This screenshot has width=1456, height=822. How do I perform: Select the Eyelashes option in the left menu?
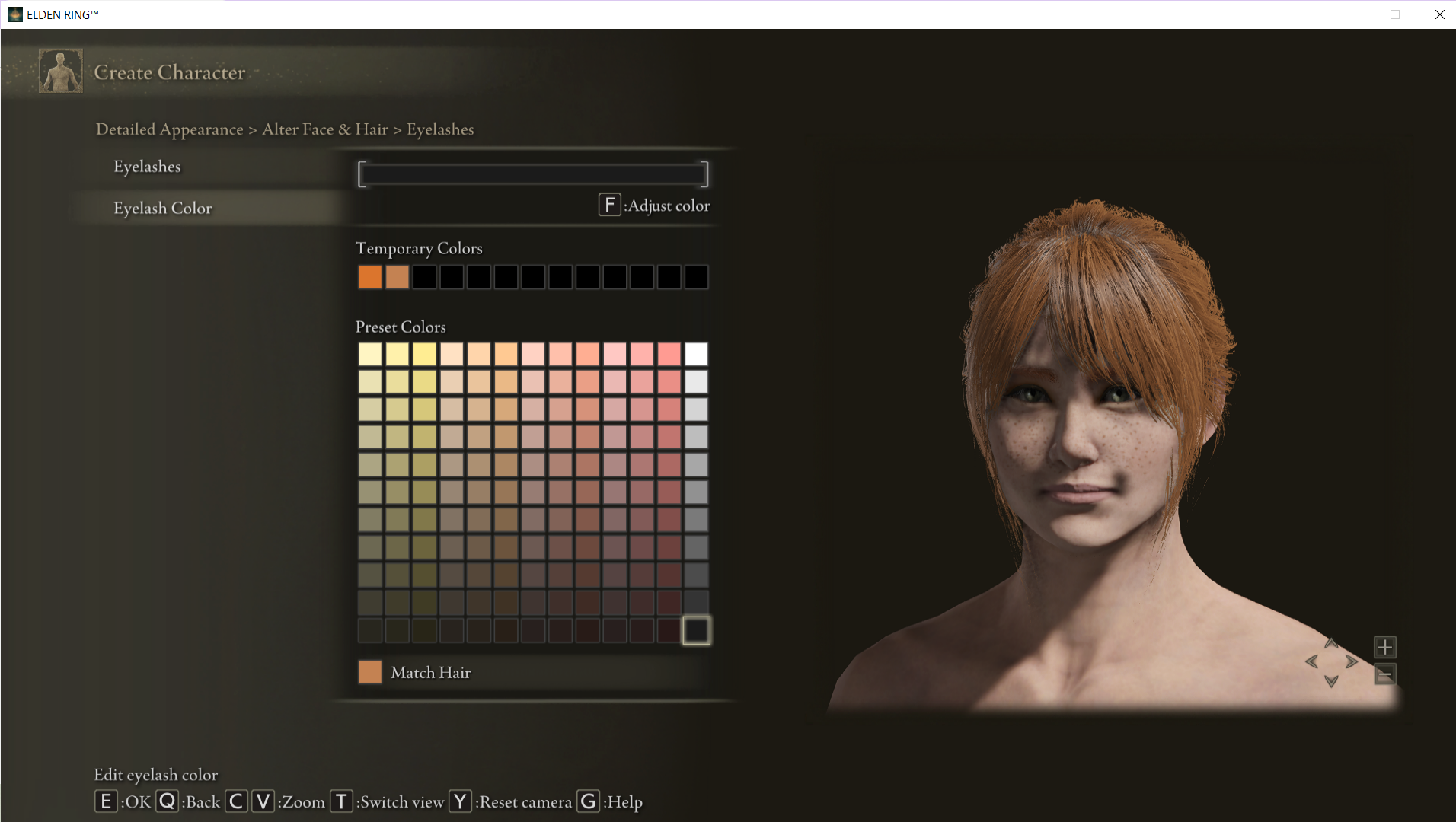147,167
